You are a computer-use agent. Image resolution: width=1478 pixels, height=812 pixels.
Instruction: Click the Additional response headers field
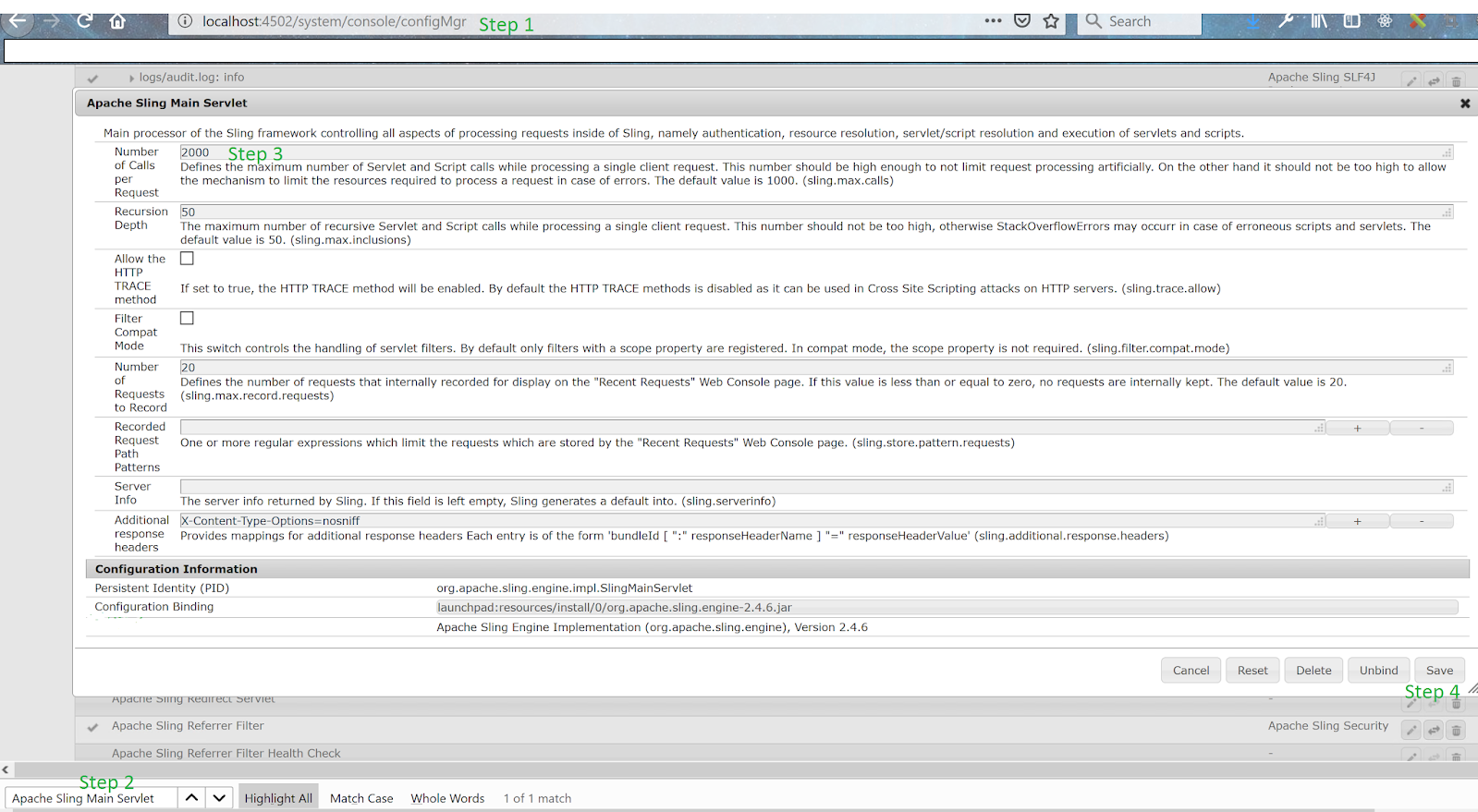pos(752,521)
